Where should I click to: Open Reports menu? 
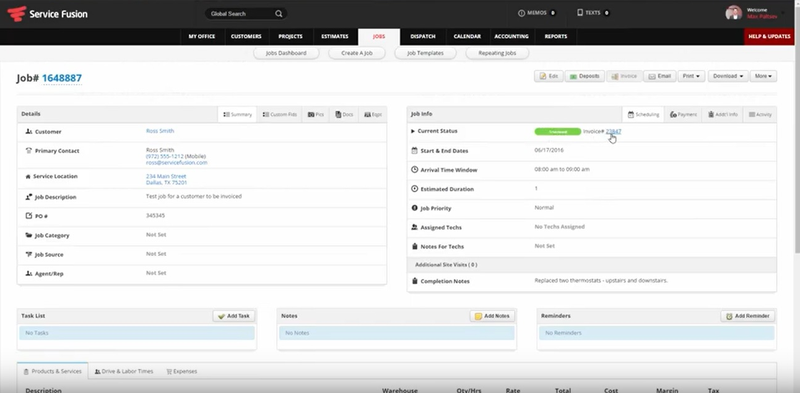556,37
